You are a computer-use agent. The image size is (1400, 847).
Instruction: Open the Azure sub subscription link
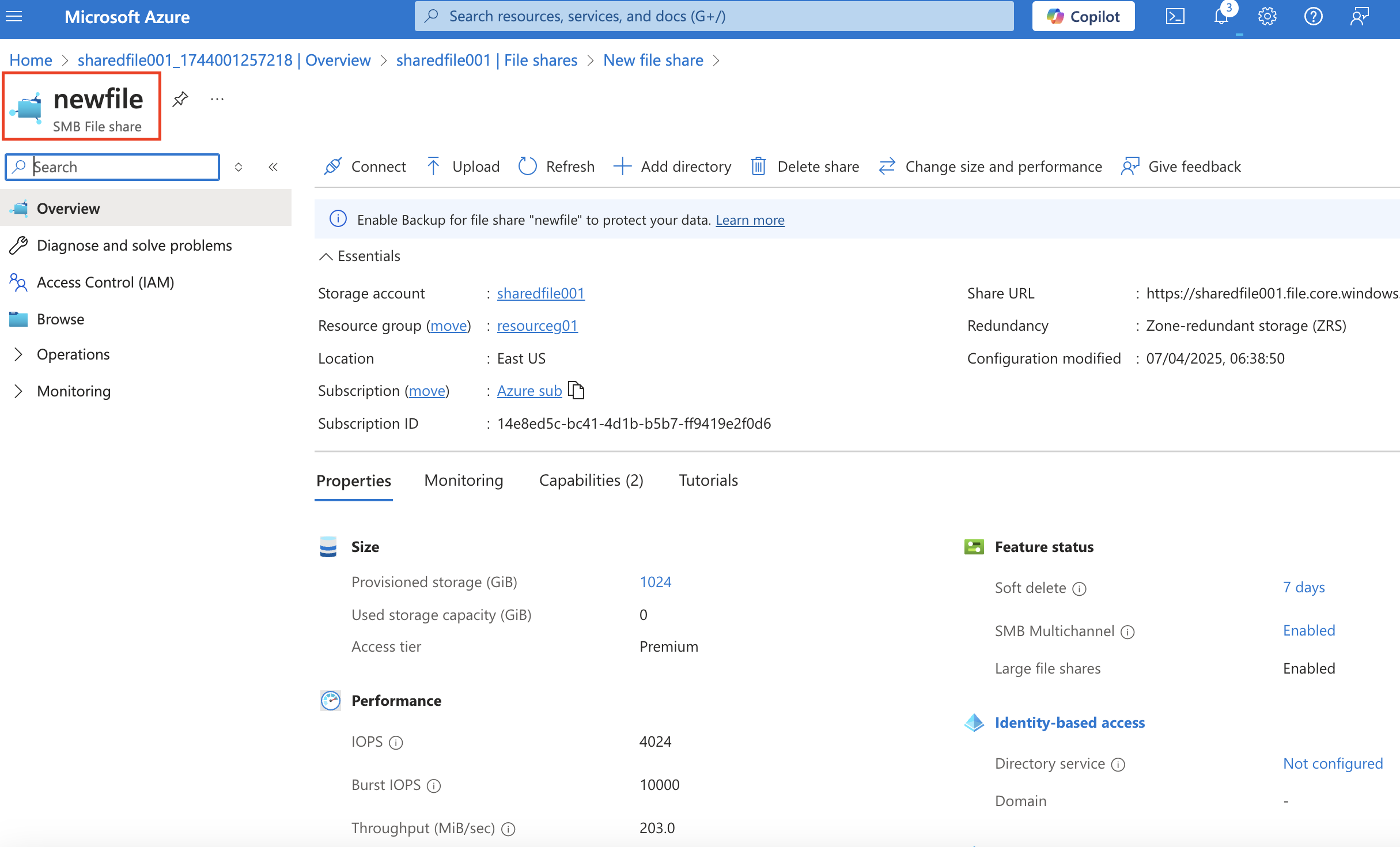(529, 391)
